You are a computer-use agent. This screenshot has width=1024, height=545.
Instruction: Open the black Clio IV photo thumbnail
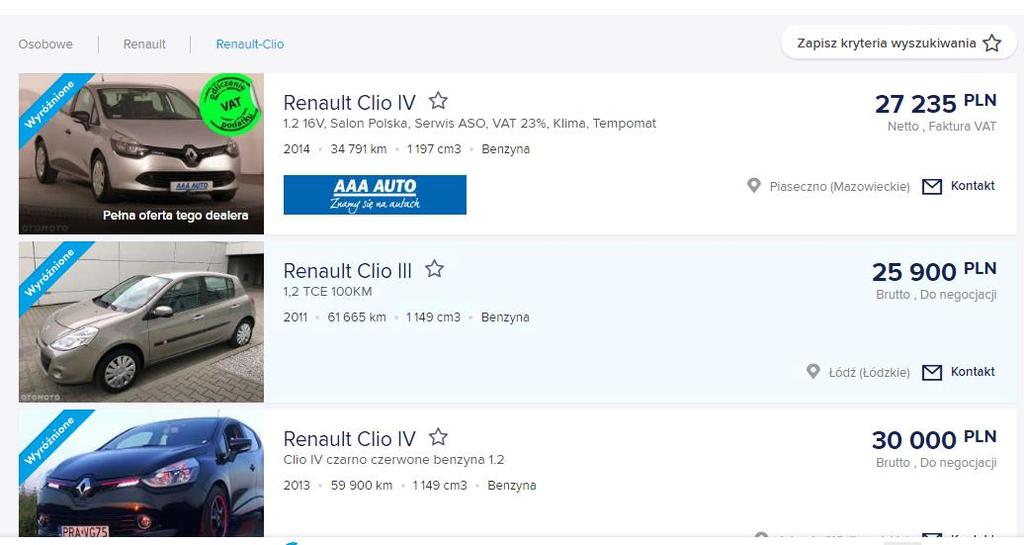point(141,473)
